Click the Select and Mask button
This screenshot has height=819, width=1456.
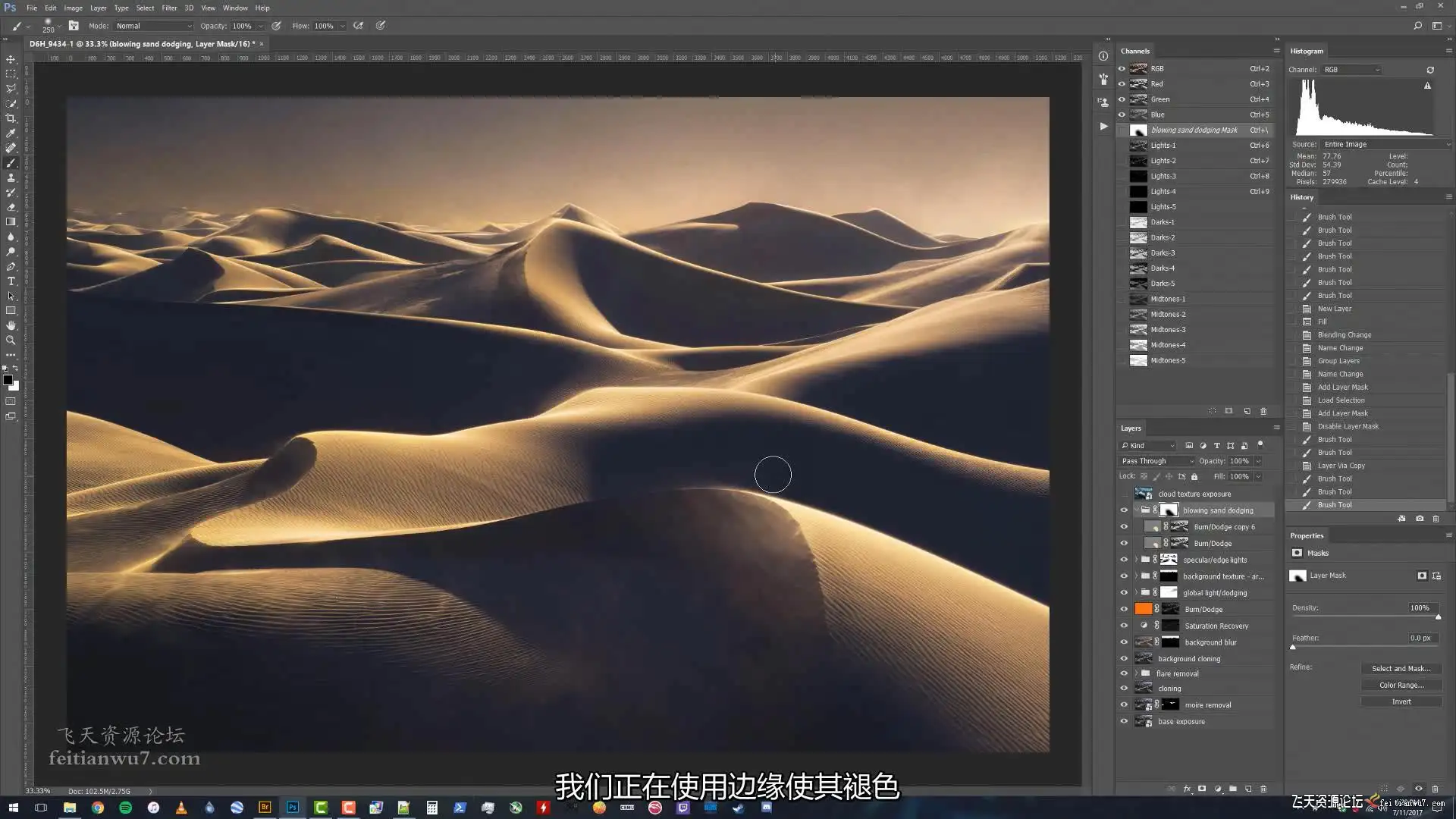(1401, 669)
